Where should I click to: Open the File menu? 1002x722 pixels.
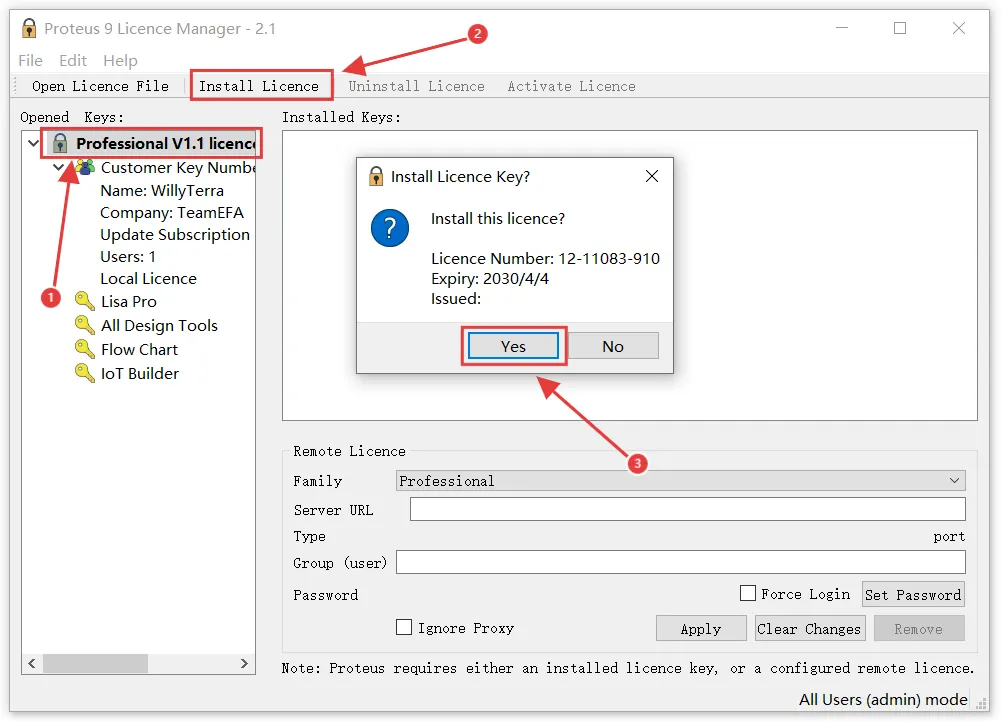30,61
